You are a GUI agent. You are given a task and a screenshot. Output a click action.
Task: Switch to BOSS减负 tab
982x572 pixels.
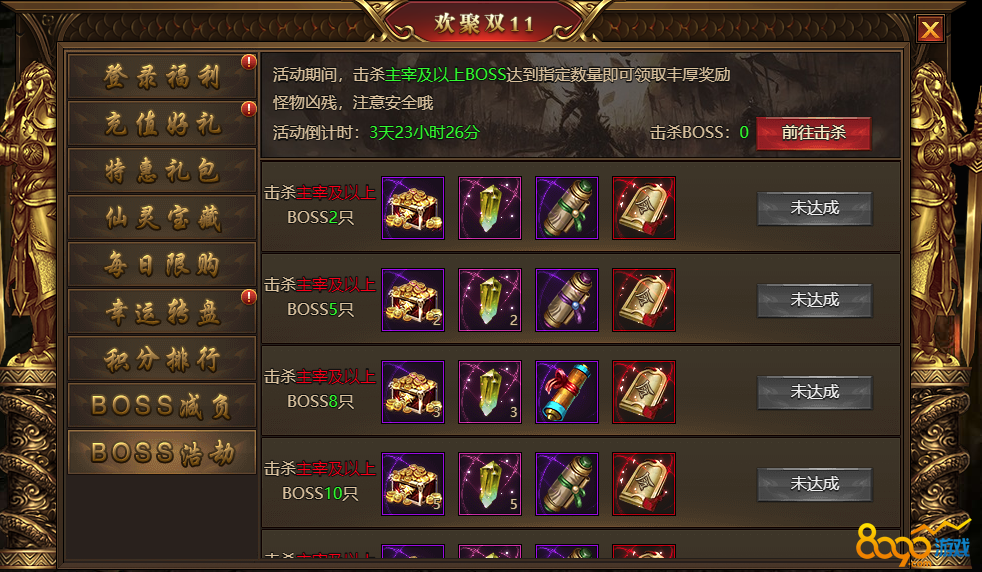pos(162,405)
